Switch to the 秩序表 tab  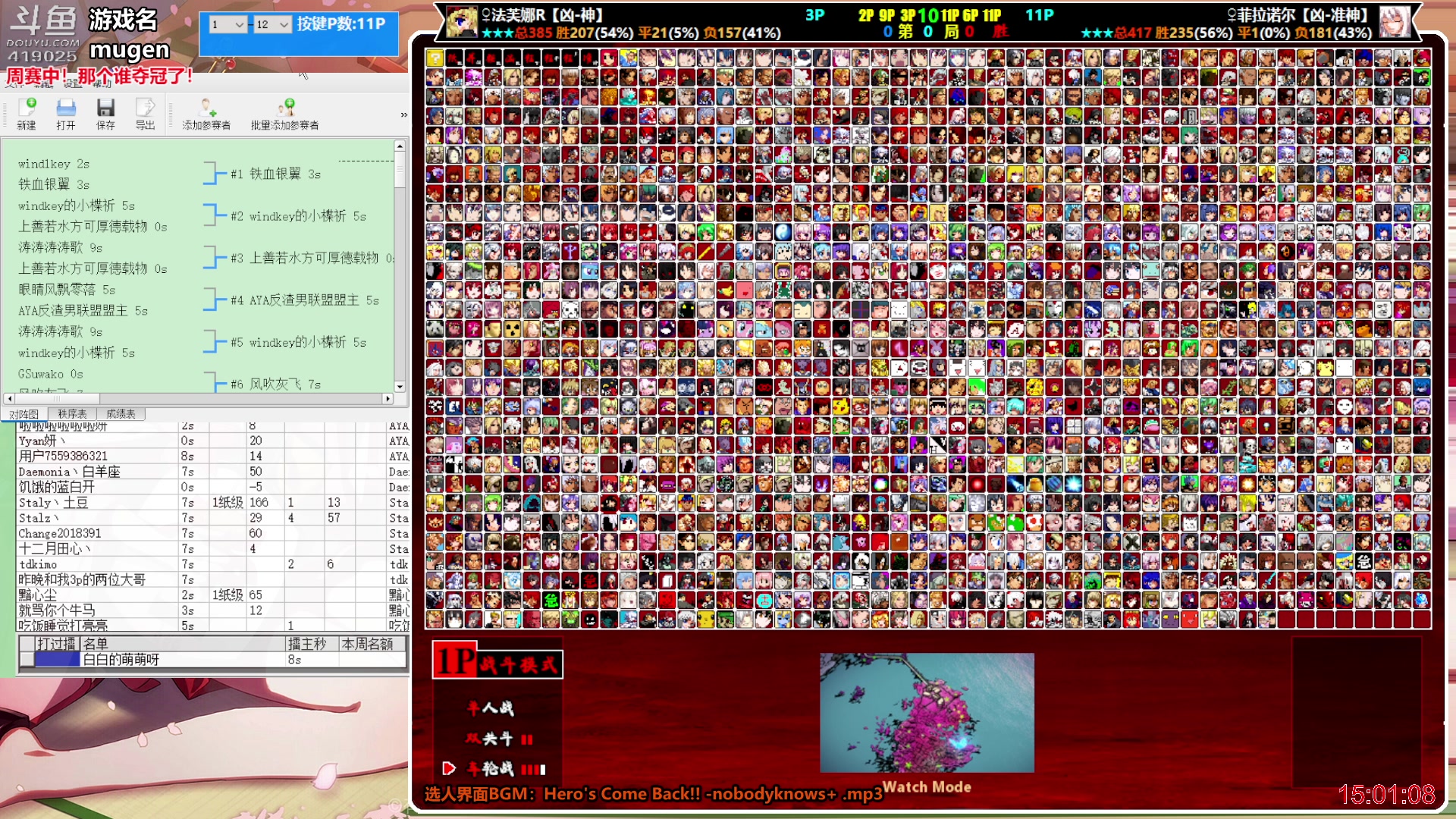point(72,414)
